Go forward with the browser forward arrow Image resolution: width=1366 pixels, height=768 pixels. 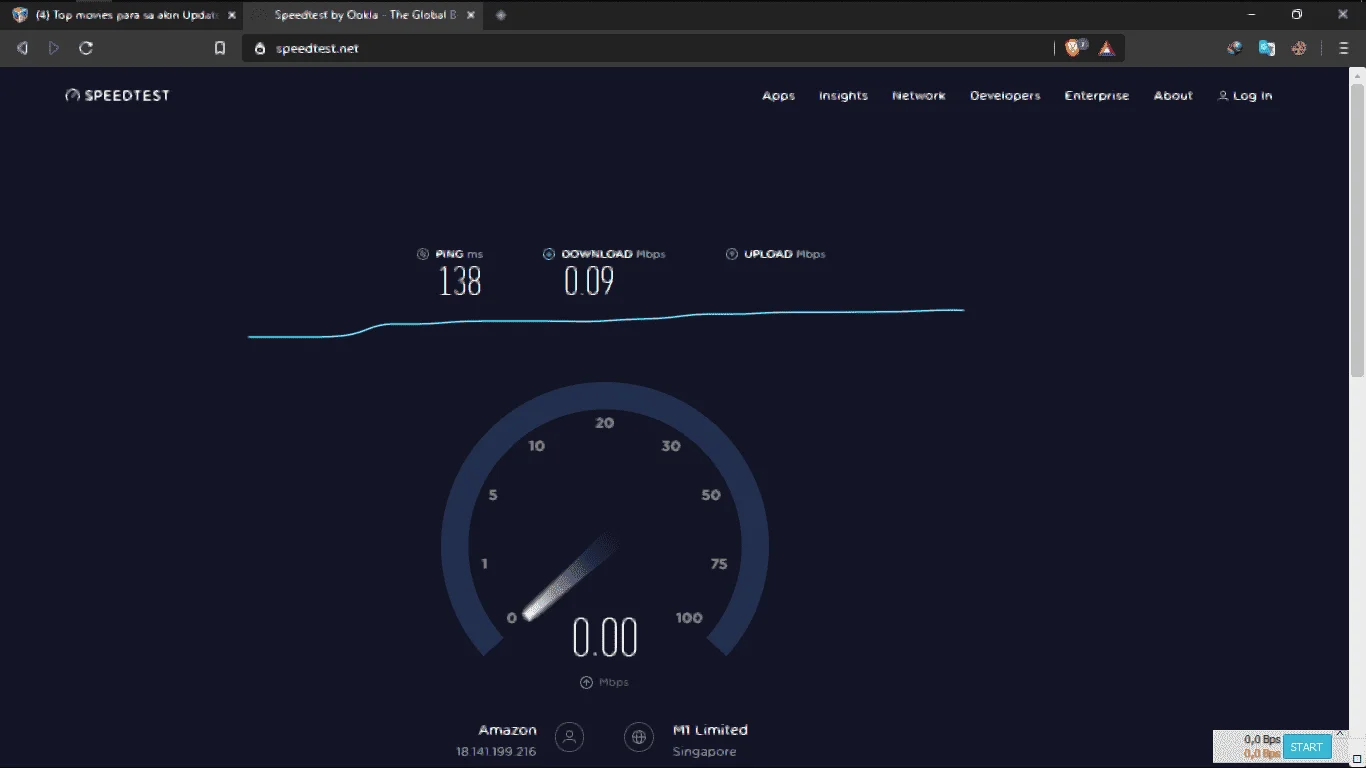[x=54, y=48]
